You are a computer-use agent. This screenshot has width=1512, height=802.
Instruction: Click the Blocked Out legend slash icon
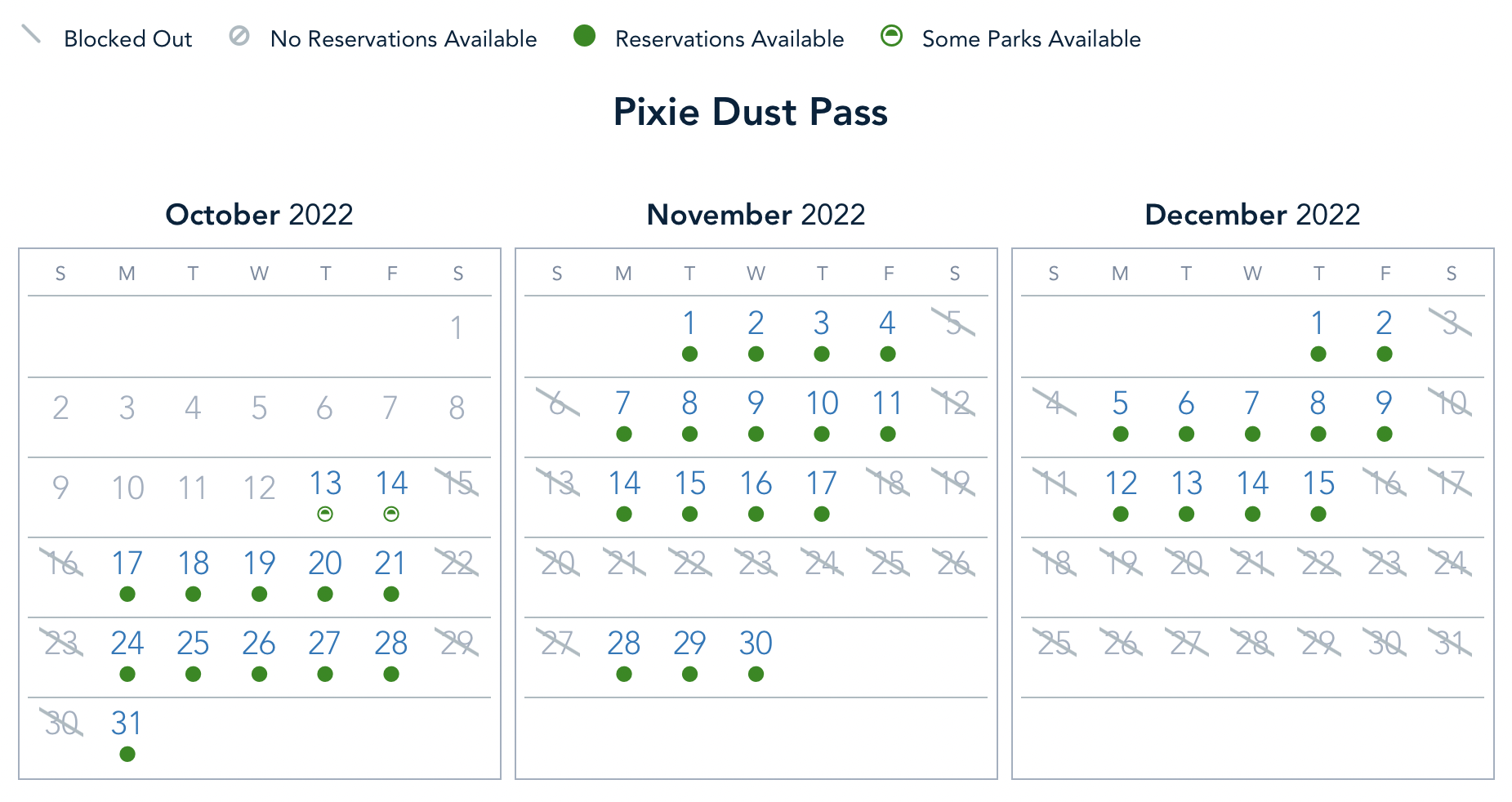(x=31, y=34)
